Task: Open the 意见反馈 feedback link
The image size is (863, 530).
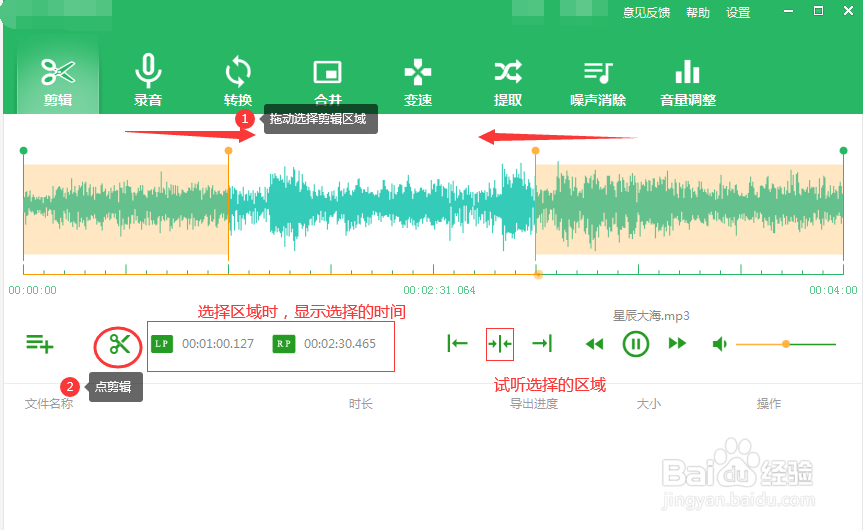Action: click(x=646, y=13)
